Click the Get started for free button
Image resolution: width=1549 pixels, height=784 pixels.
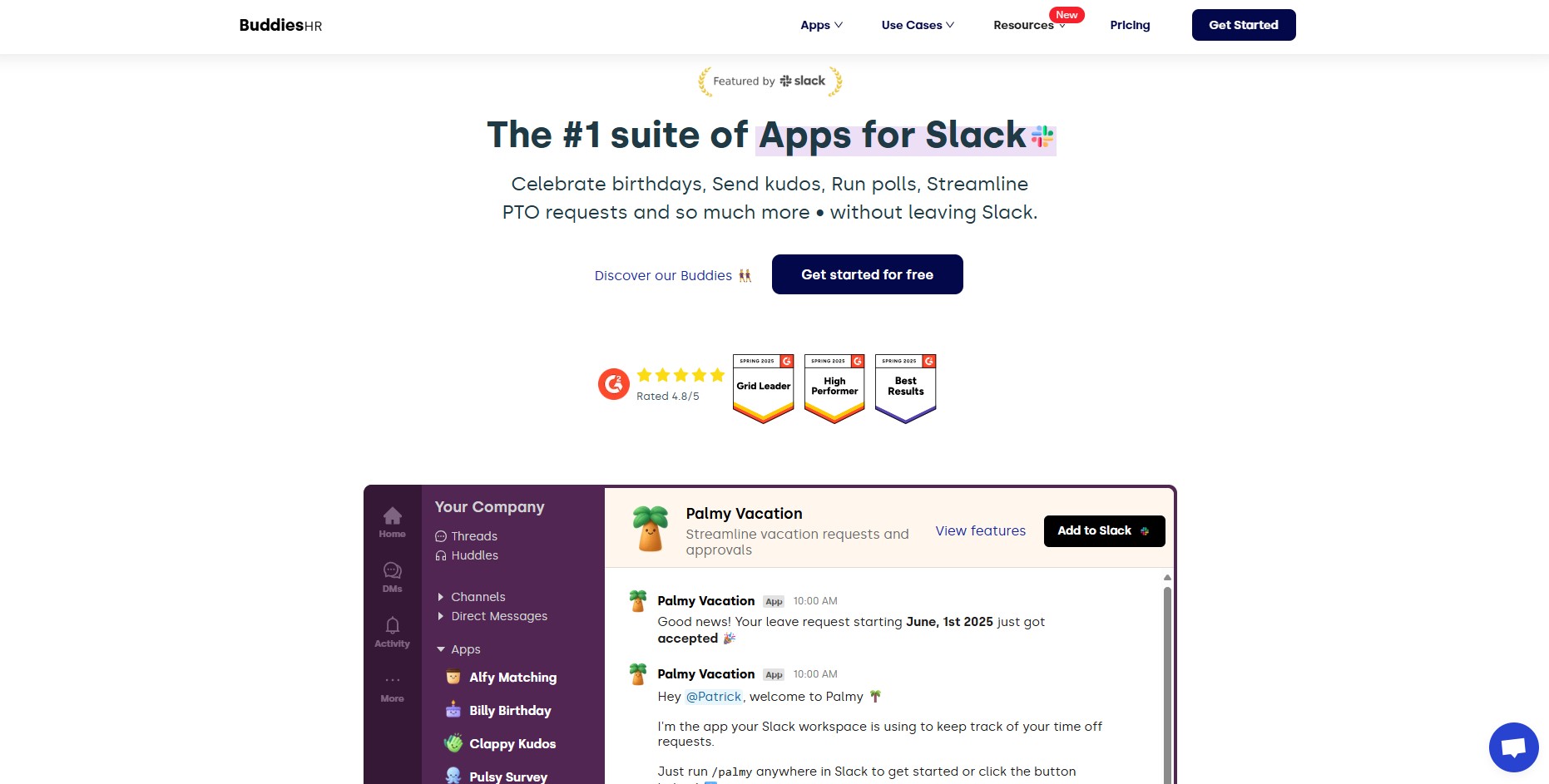[x=867, y=274]
